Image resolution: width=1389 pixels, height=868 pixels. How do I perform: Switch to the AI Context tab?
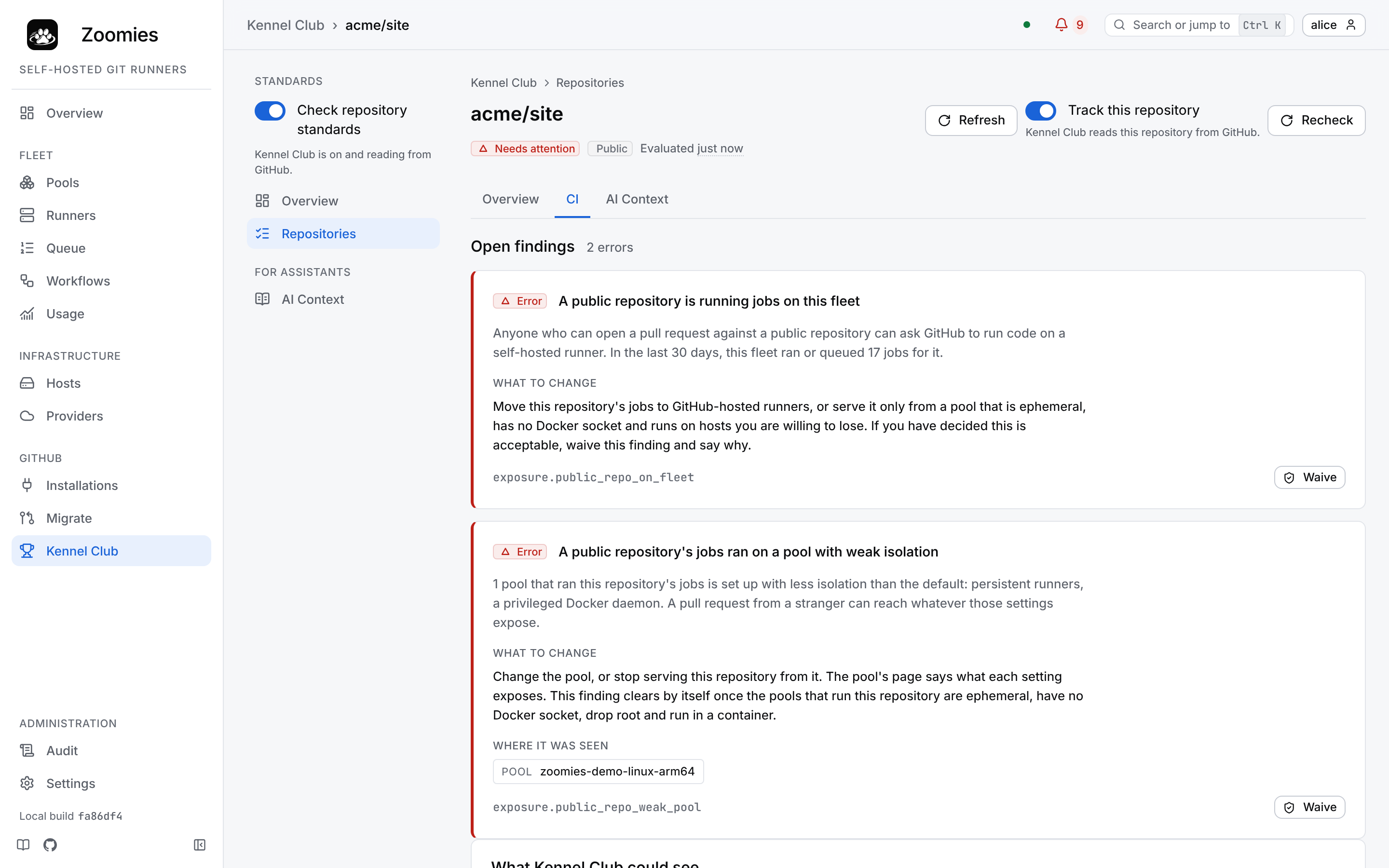[x=637, y=199]
